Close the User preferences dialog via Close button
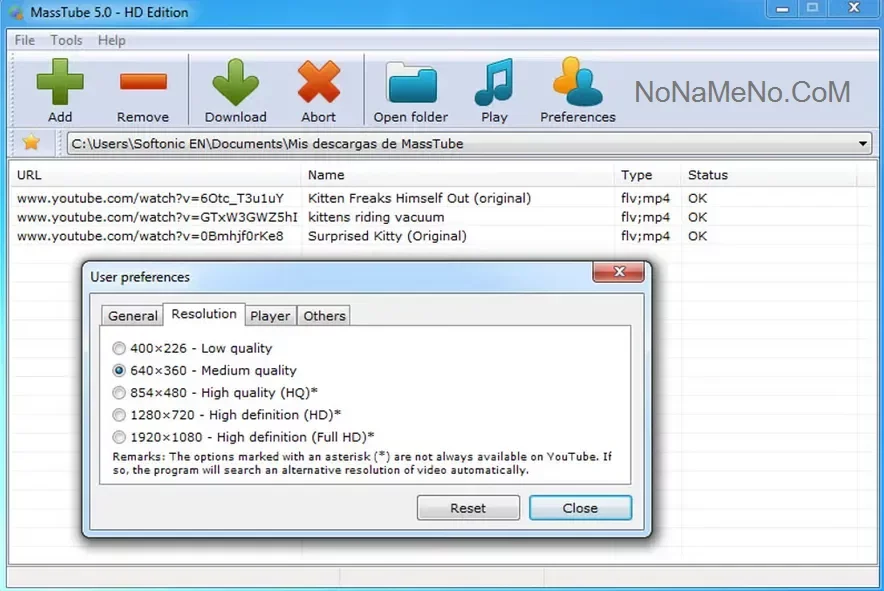Viewport: 884px width, 591px height. 580,508
